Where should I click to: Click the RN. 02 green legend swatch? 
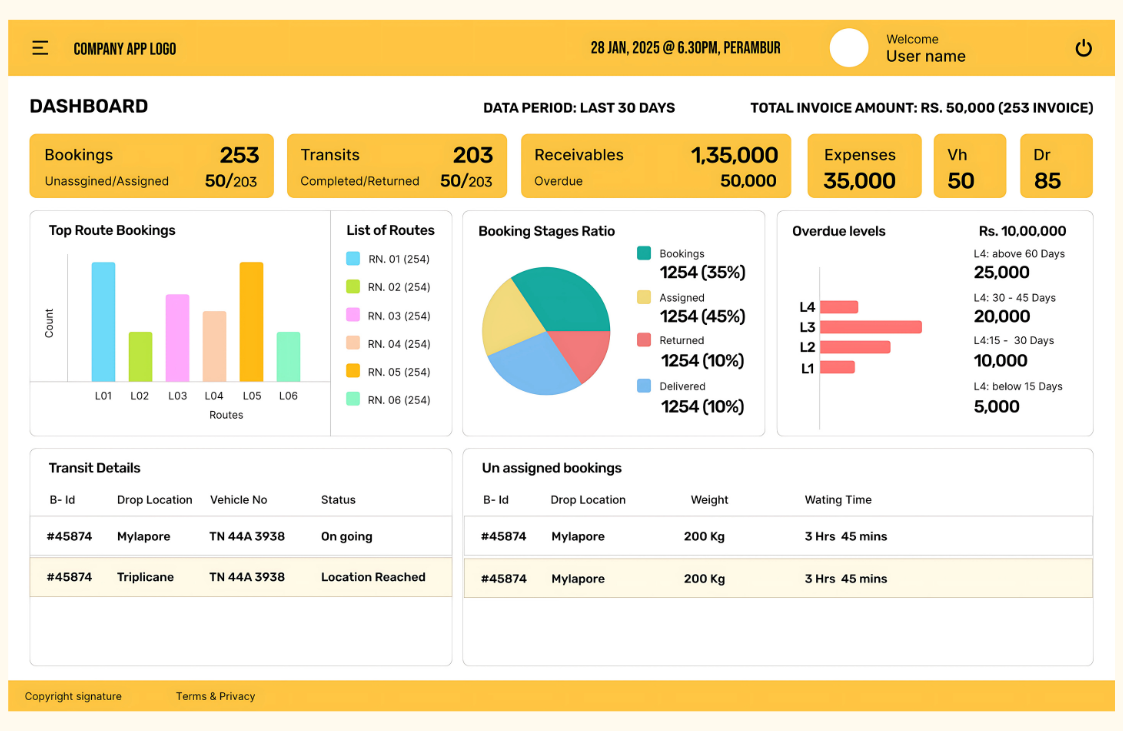coord(353,286)
